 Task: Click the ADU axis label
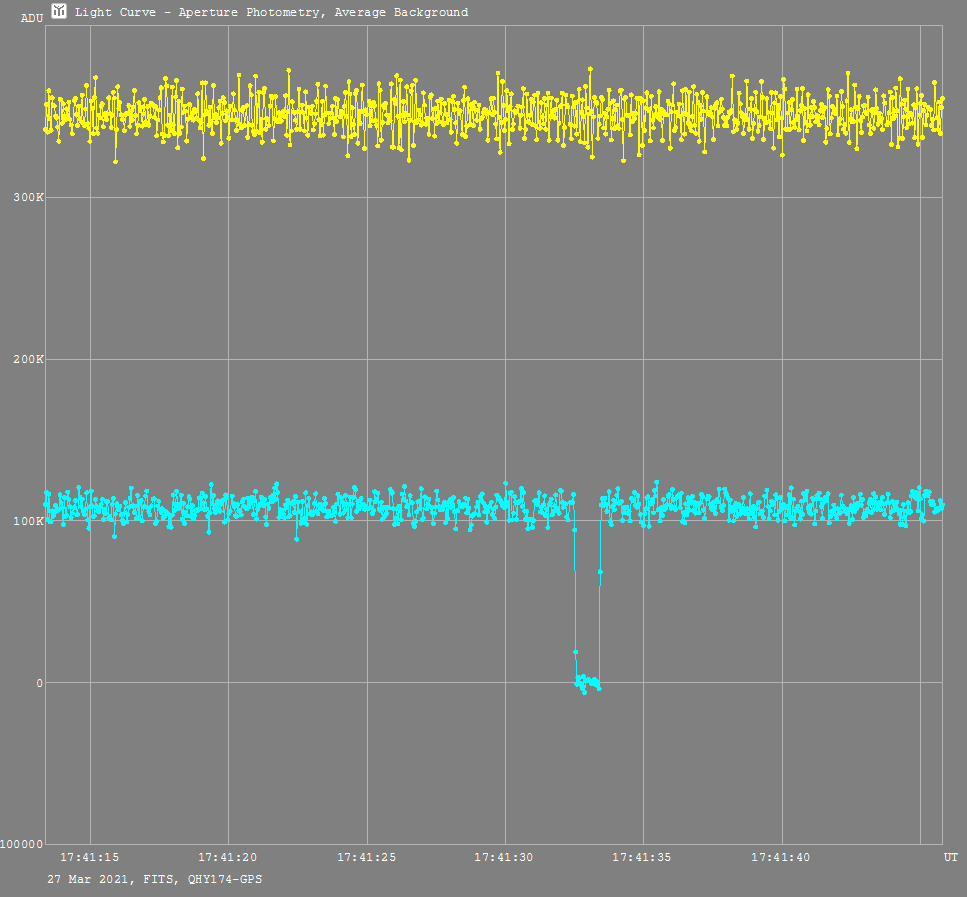click(x=32, y=19)
